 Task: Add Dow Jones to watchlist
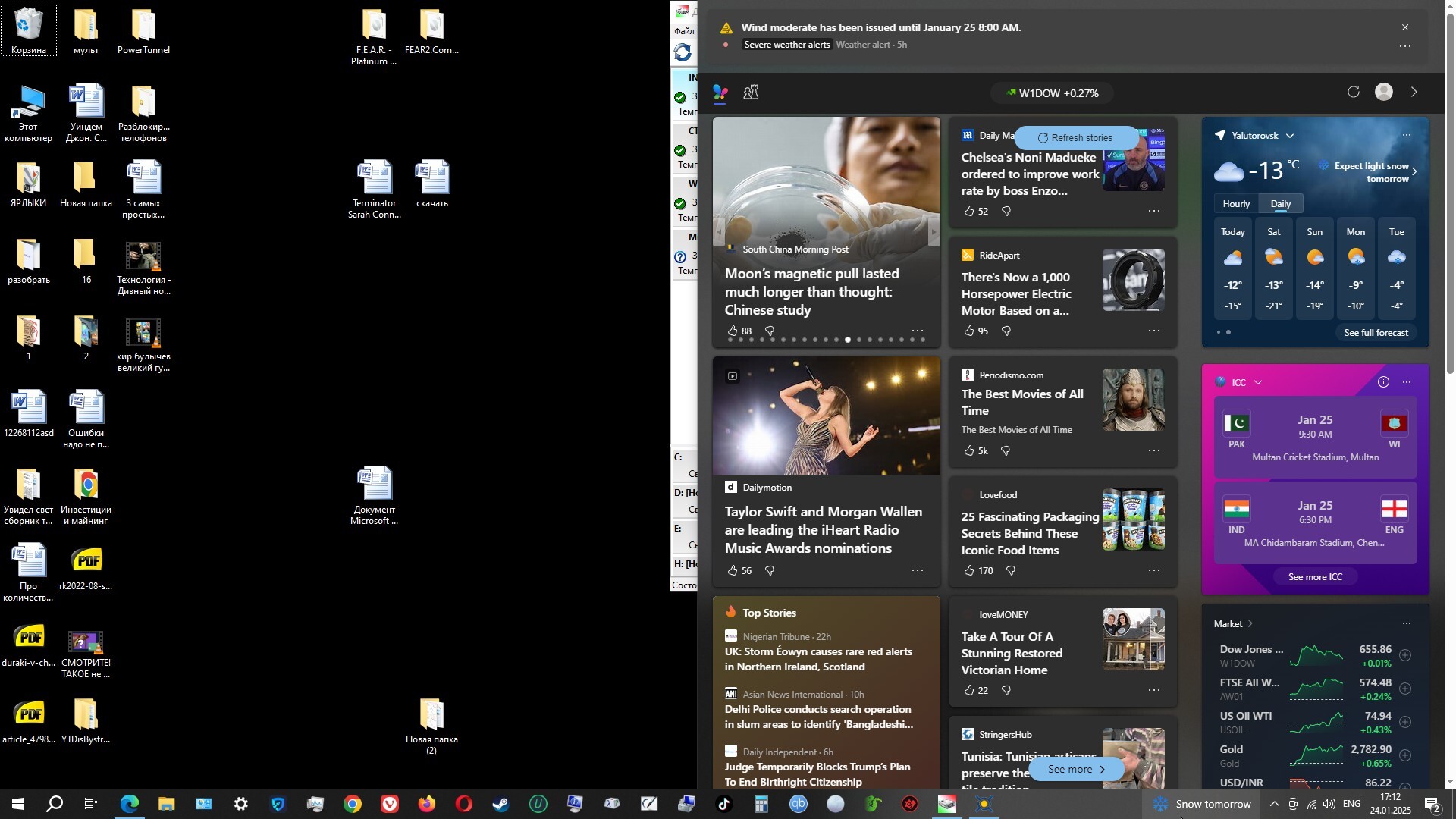[x=1405, y=656]
